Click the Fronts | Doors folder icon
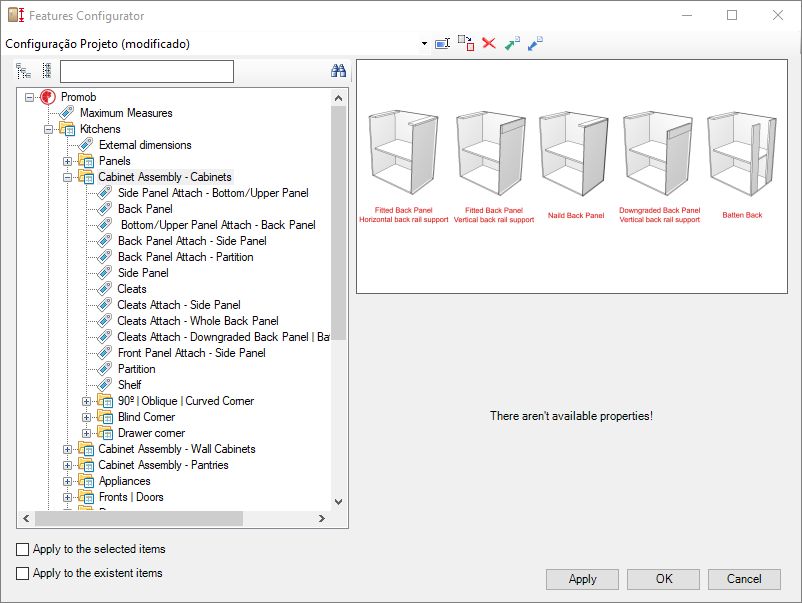802x603 pixels. click(x=86, y=497)
